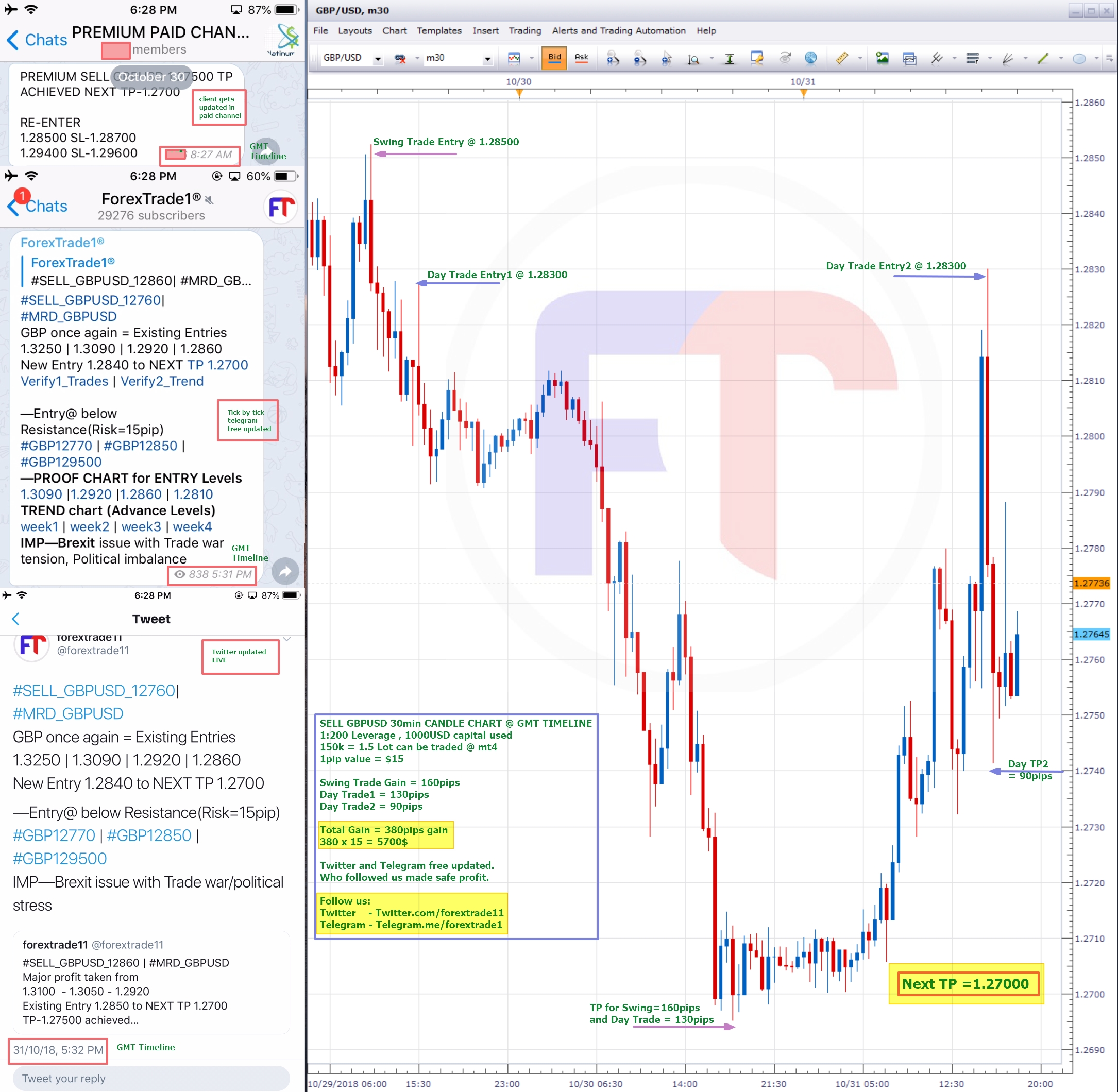
Task: Expand the link chart dropdown arrow
Action: (417, 58)
